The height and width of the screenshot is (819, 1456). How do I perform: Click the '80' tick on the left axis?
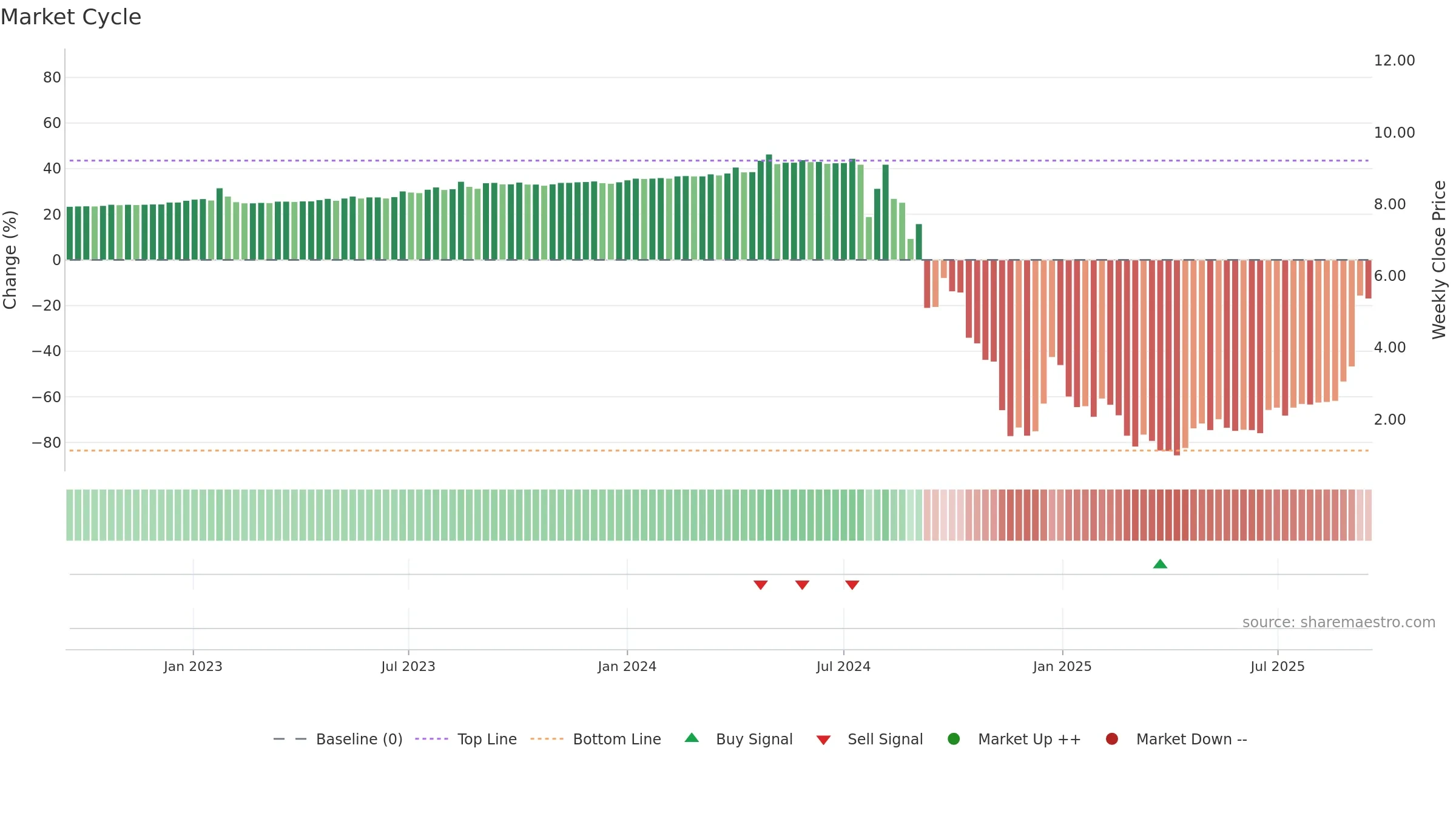(52, 78)
